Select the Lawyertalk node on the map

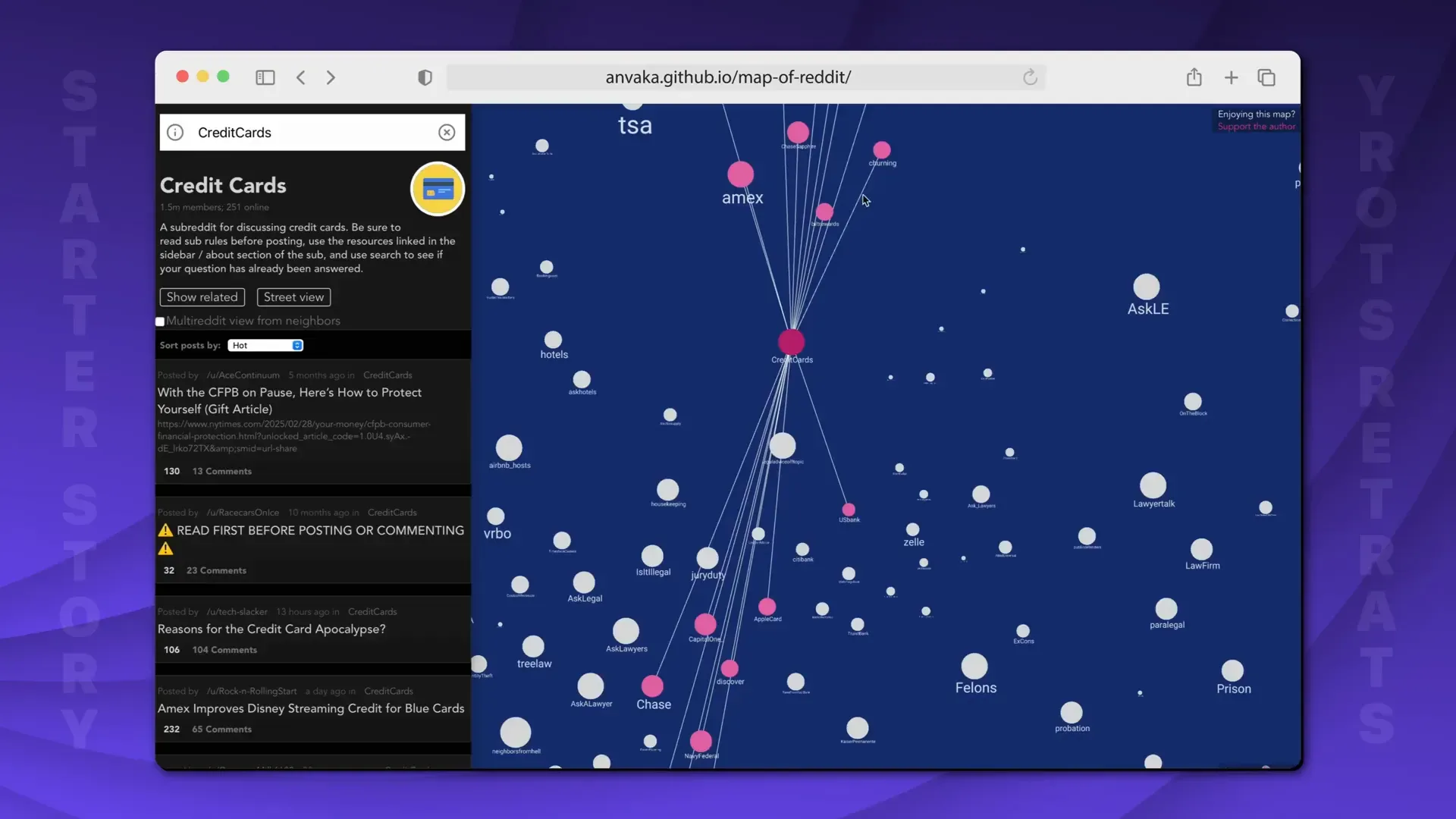tap(1153, 485)
